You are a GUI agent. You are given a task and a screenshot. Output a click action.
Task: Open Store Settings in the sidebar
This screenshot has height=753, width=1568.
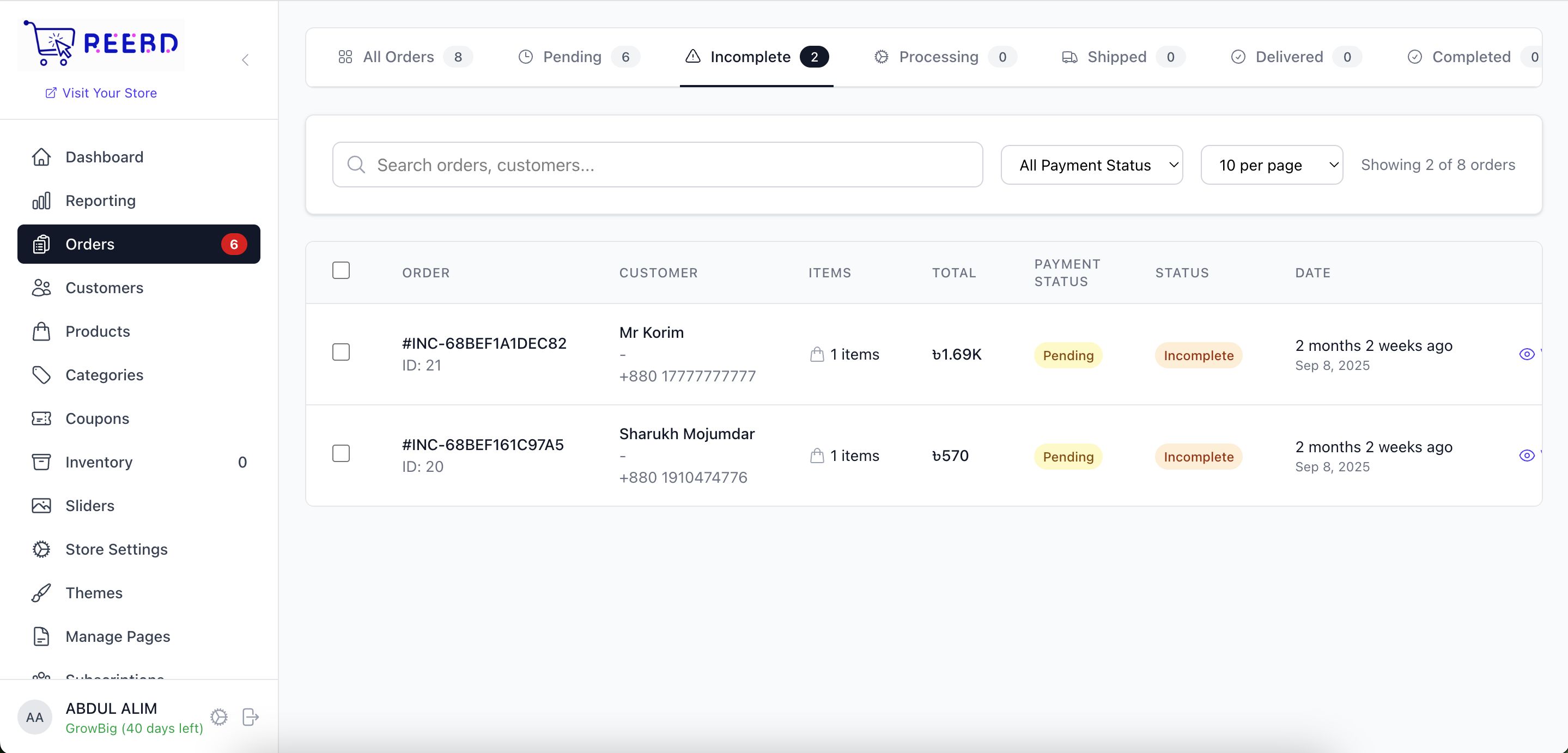(116, 549)
